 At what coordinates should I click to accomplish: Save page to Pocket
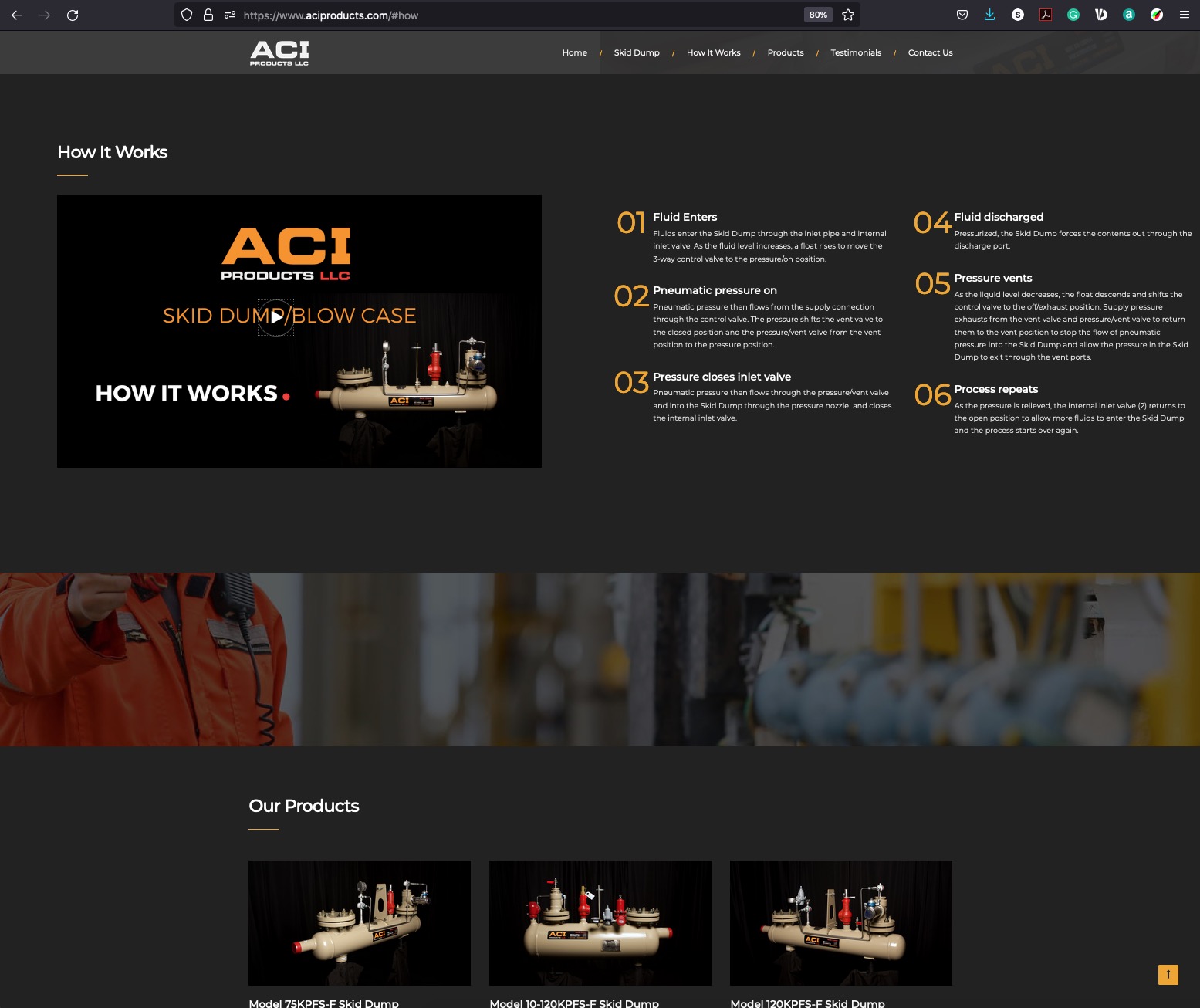(962, 15)
